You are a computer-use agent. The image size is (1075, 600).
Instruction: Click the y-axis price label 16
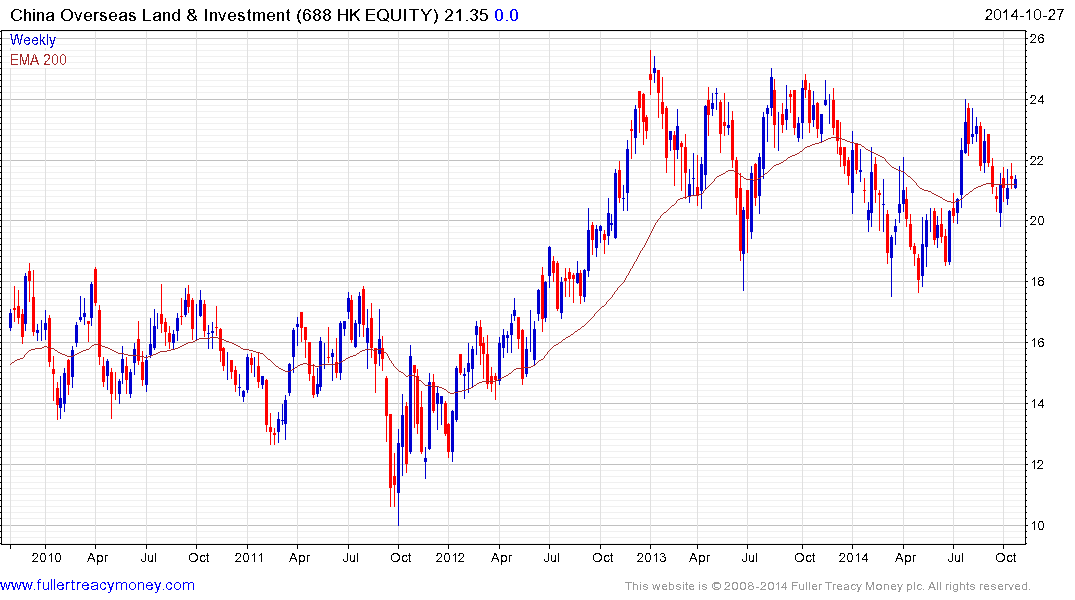pos(1037,343)
